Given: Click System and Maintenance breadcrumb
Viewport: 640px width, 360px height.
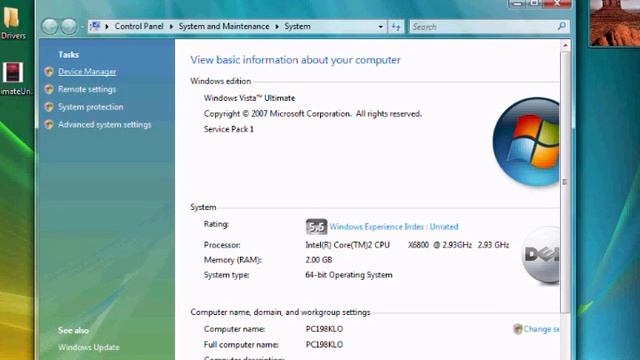Looking at the screenshot, I should [x=224, y=26].
